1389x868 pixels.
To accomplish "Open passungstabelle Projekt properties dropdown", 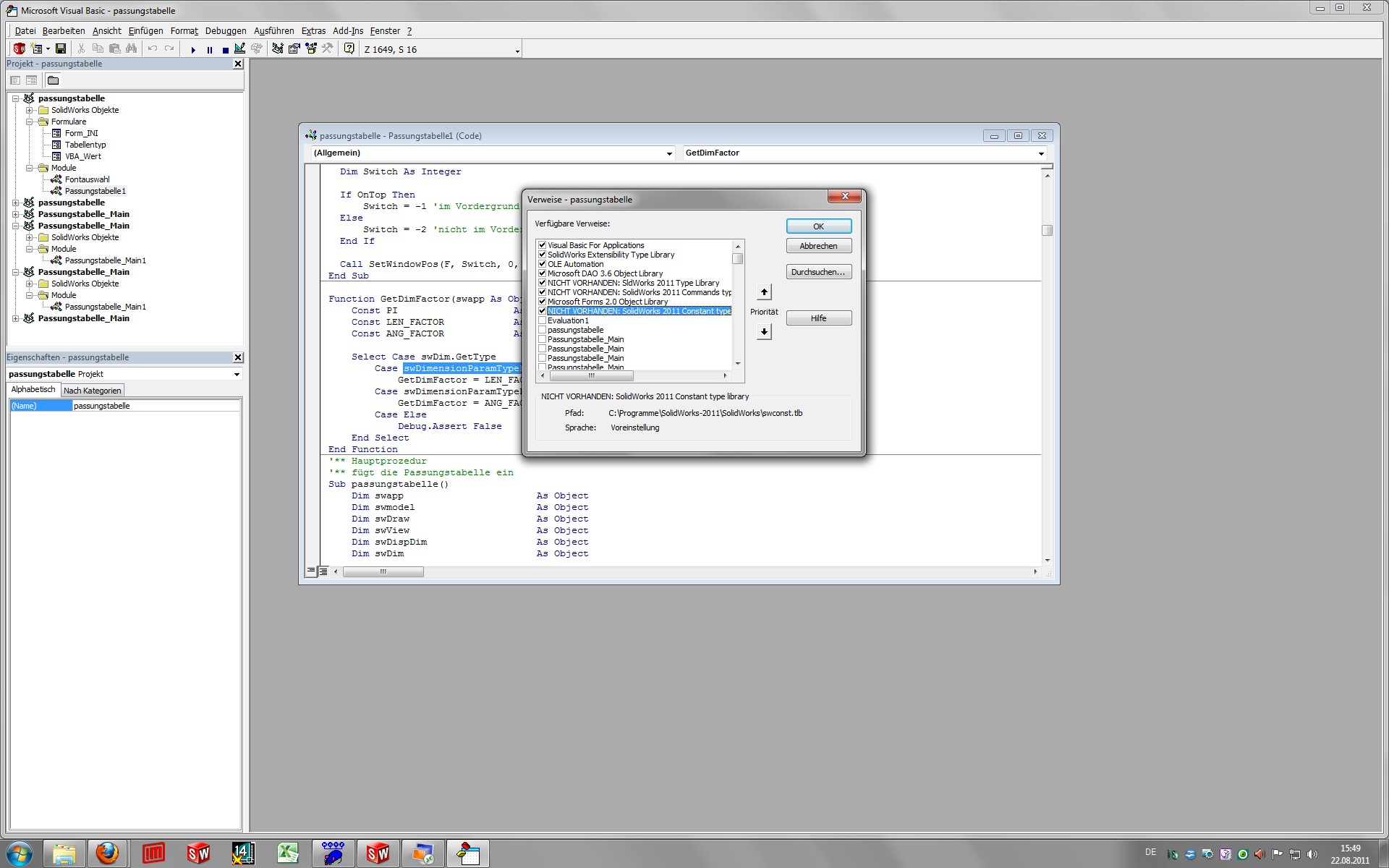I will point(237,375).
